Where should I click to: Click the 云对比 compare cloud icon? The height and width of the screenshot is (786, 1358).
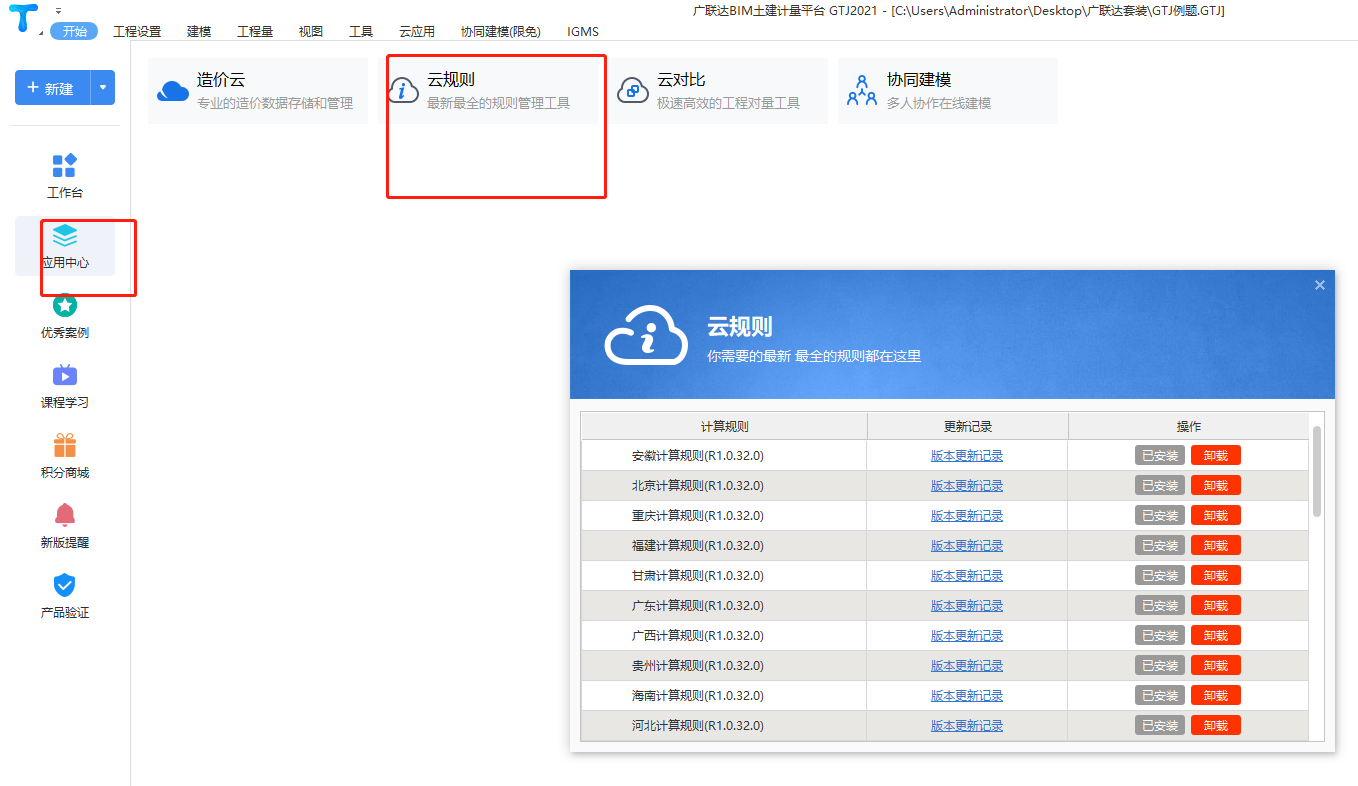tap(633, 91)
